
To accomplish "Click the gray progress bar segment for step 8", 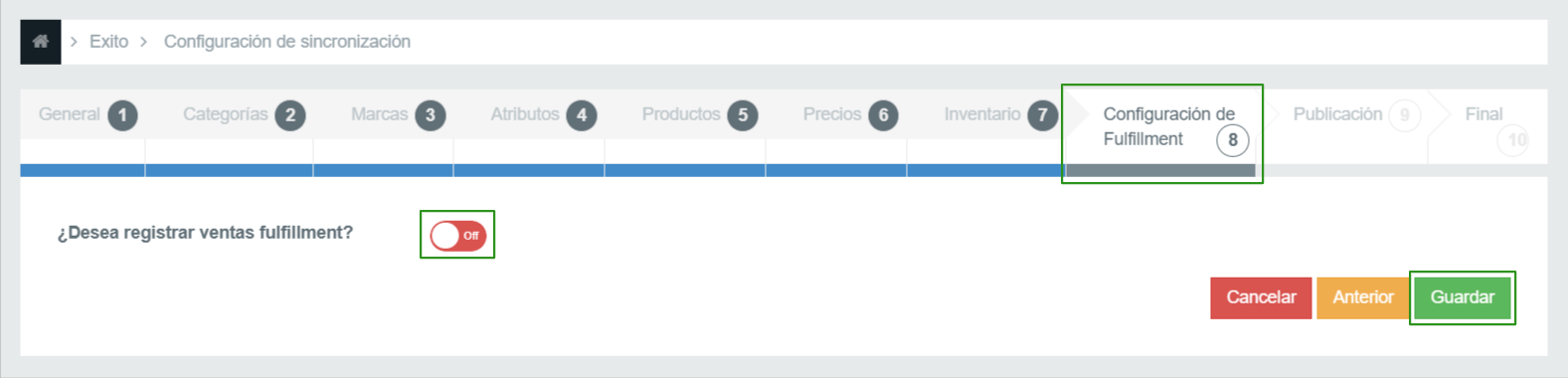I will pos(1160,171).
